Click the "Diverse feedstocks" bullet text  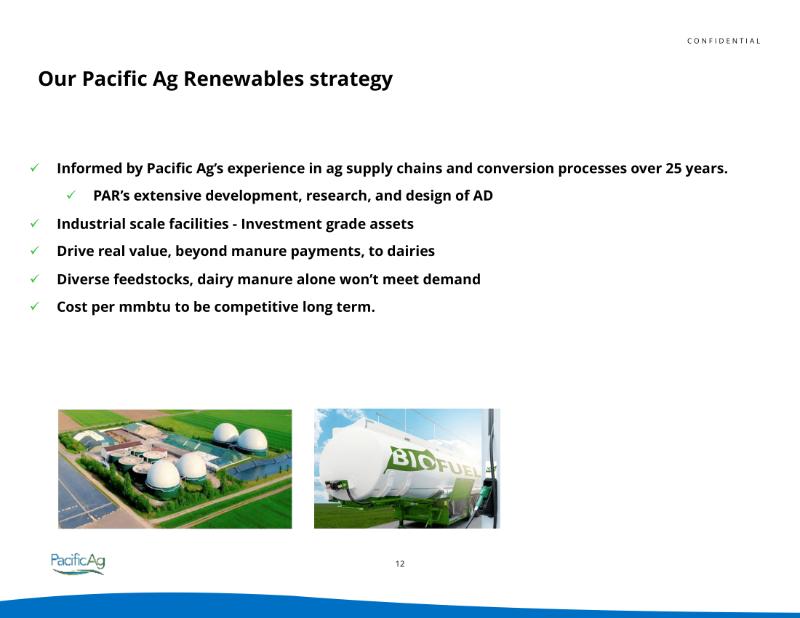[x=268, y=279]
